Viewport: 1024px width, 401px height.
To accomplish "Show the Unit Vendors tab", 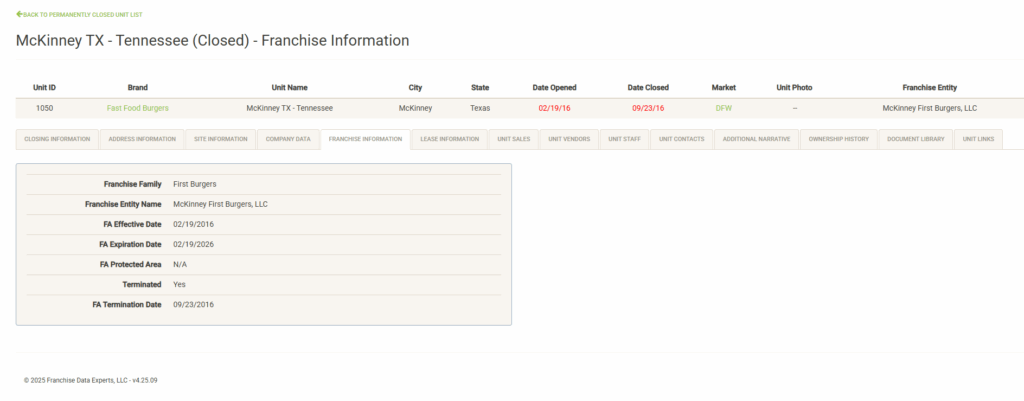I will 569,139.
